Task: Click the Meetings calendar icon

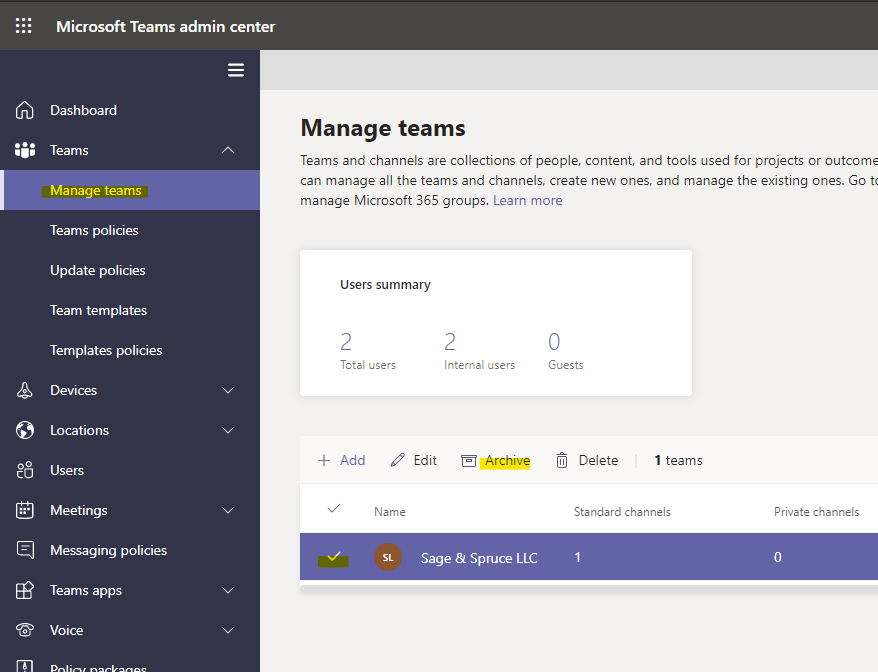Action: (x=25, y=510)
